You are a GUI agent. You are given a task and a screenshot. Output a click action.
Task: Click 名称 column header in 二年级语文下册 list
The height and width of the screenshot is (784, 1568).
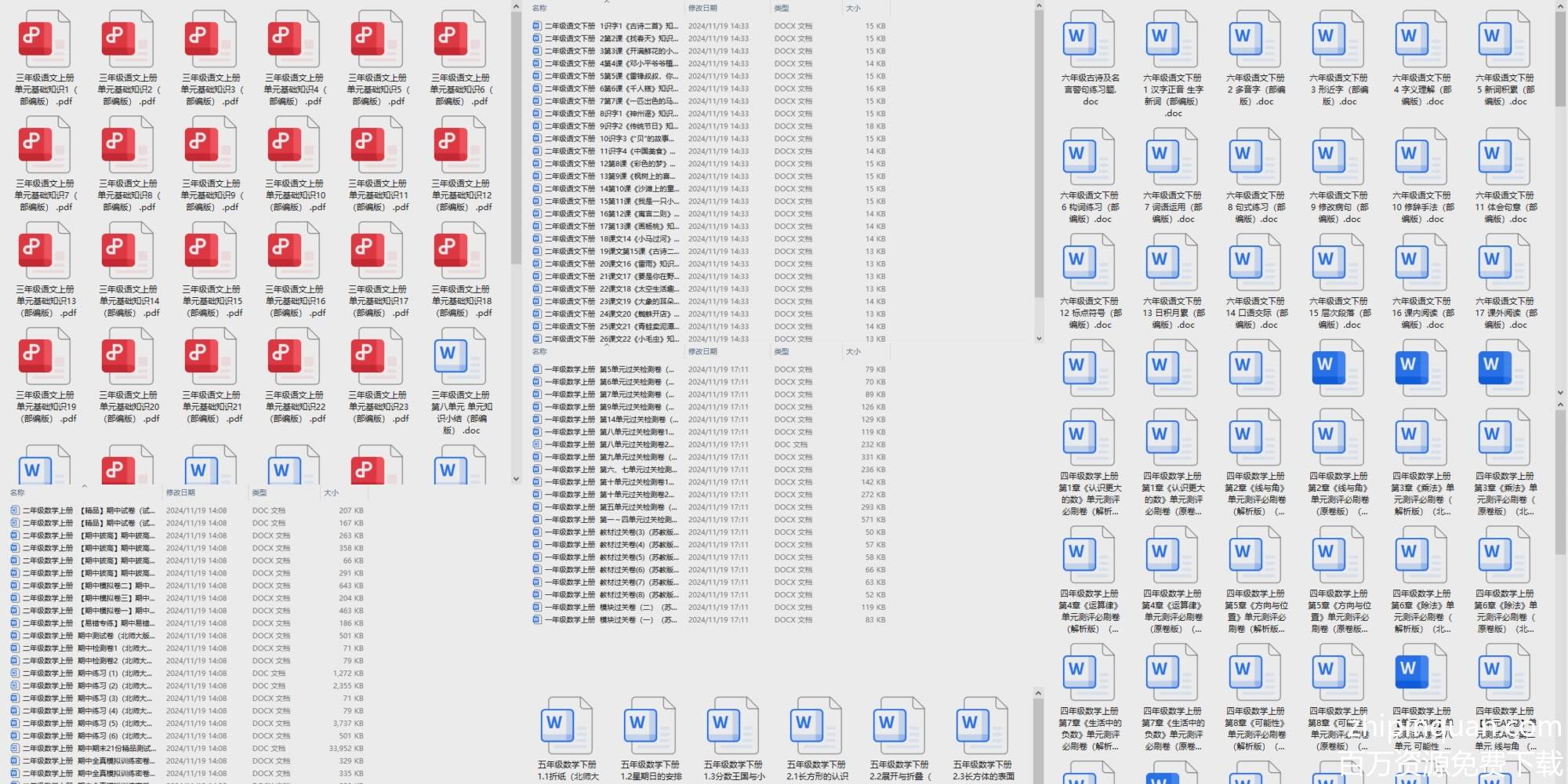click(x=539, y=8)
